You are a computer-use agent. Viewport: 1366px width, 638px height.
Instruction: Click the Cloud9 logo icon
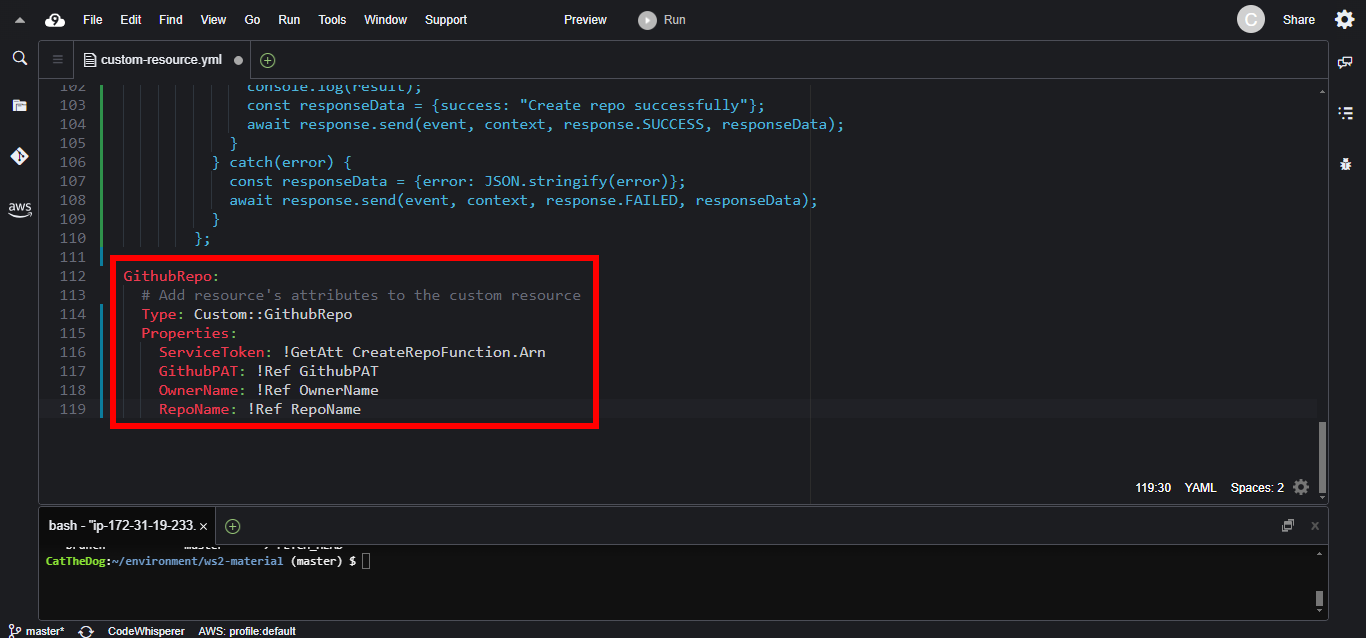tap(54, 20)
